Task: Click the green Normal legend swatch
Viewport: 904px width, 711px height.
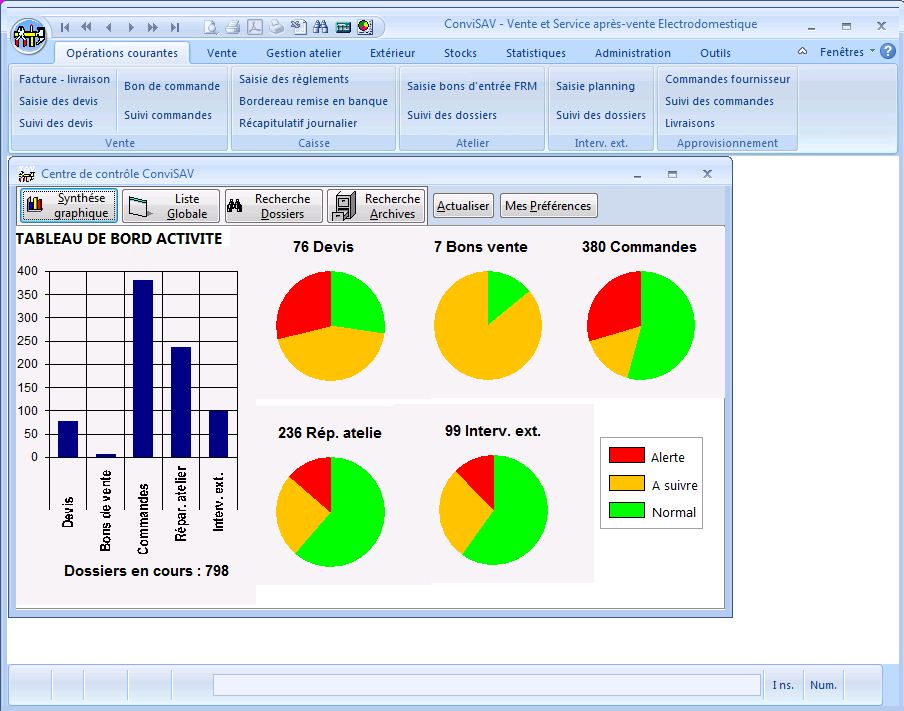Action: 627,510
